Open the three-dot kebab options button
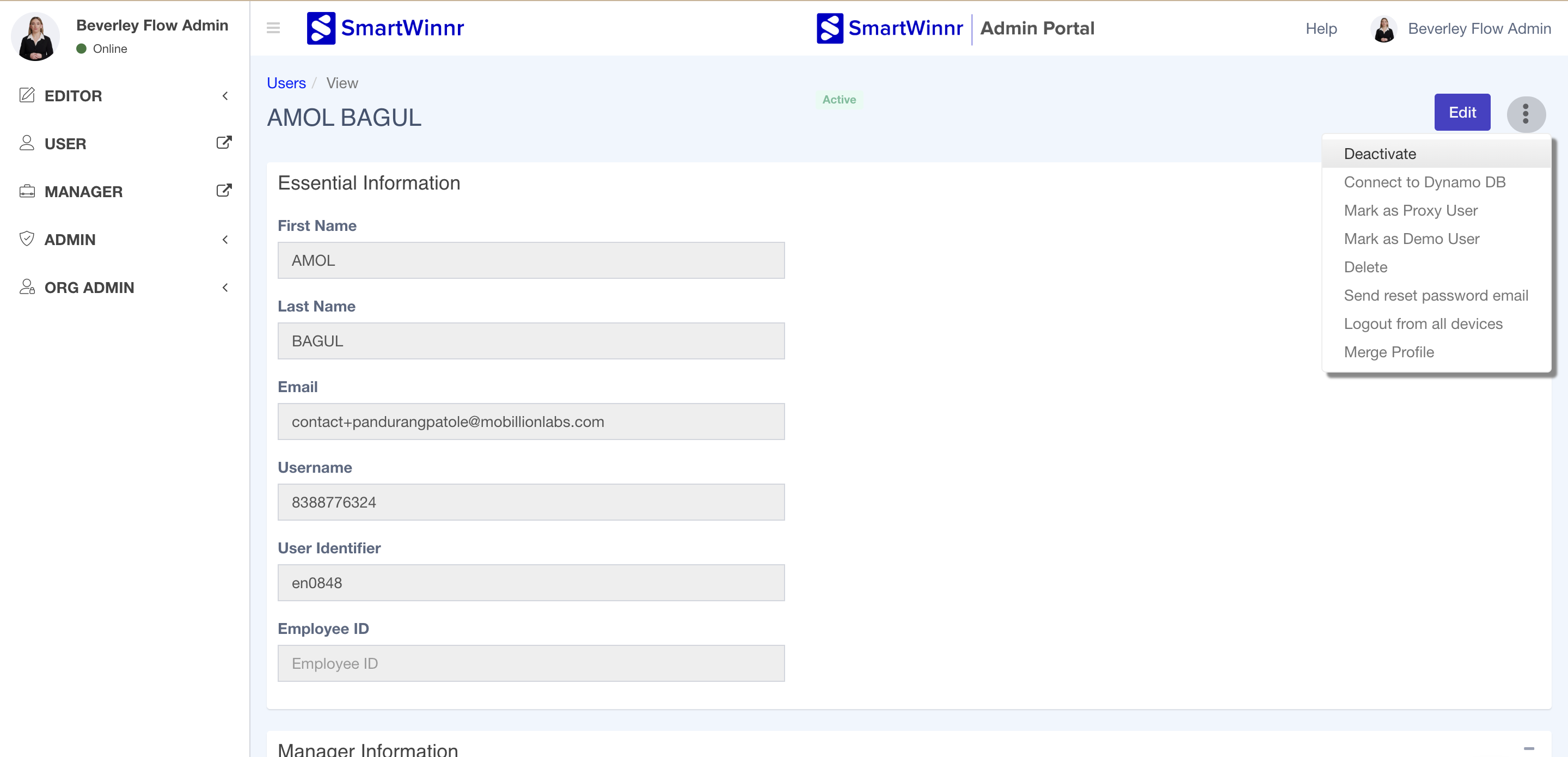Viewport: 1568px width, 757px height. [x=1525, y=114]
